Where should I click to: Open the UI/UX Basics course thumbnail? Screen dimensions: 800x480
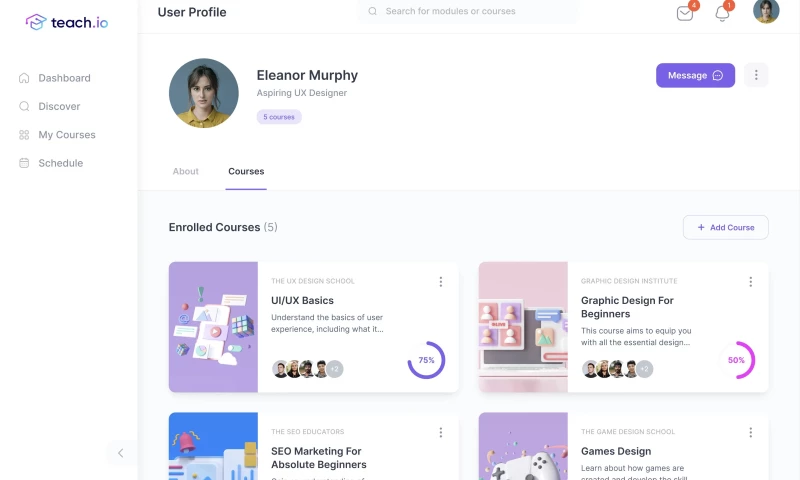coord(213,327)
